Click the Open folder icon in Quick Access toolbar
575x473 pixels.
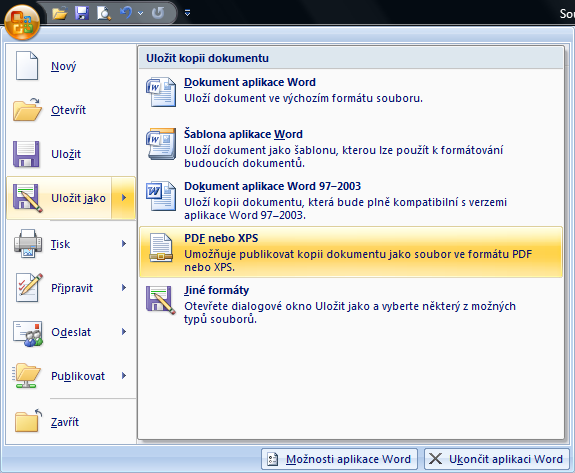pyautogui.click(x=60, y=14)
